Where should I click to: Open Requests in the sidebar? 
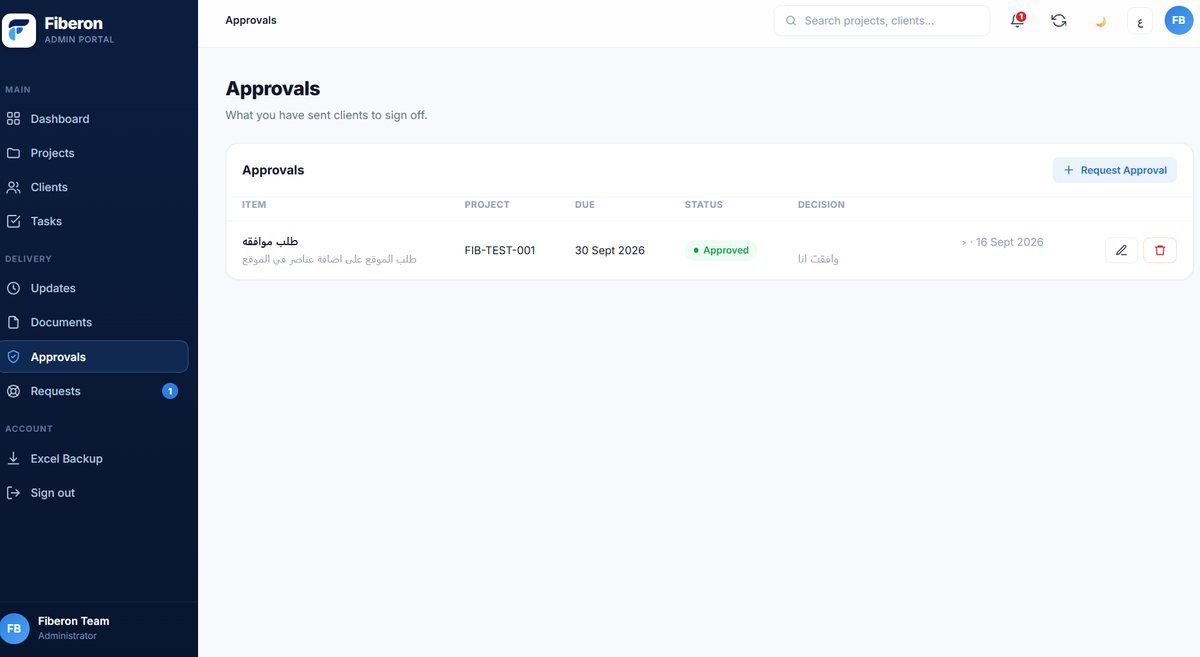[x=94, y=391]
